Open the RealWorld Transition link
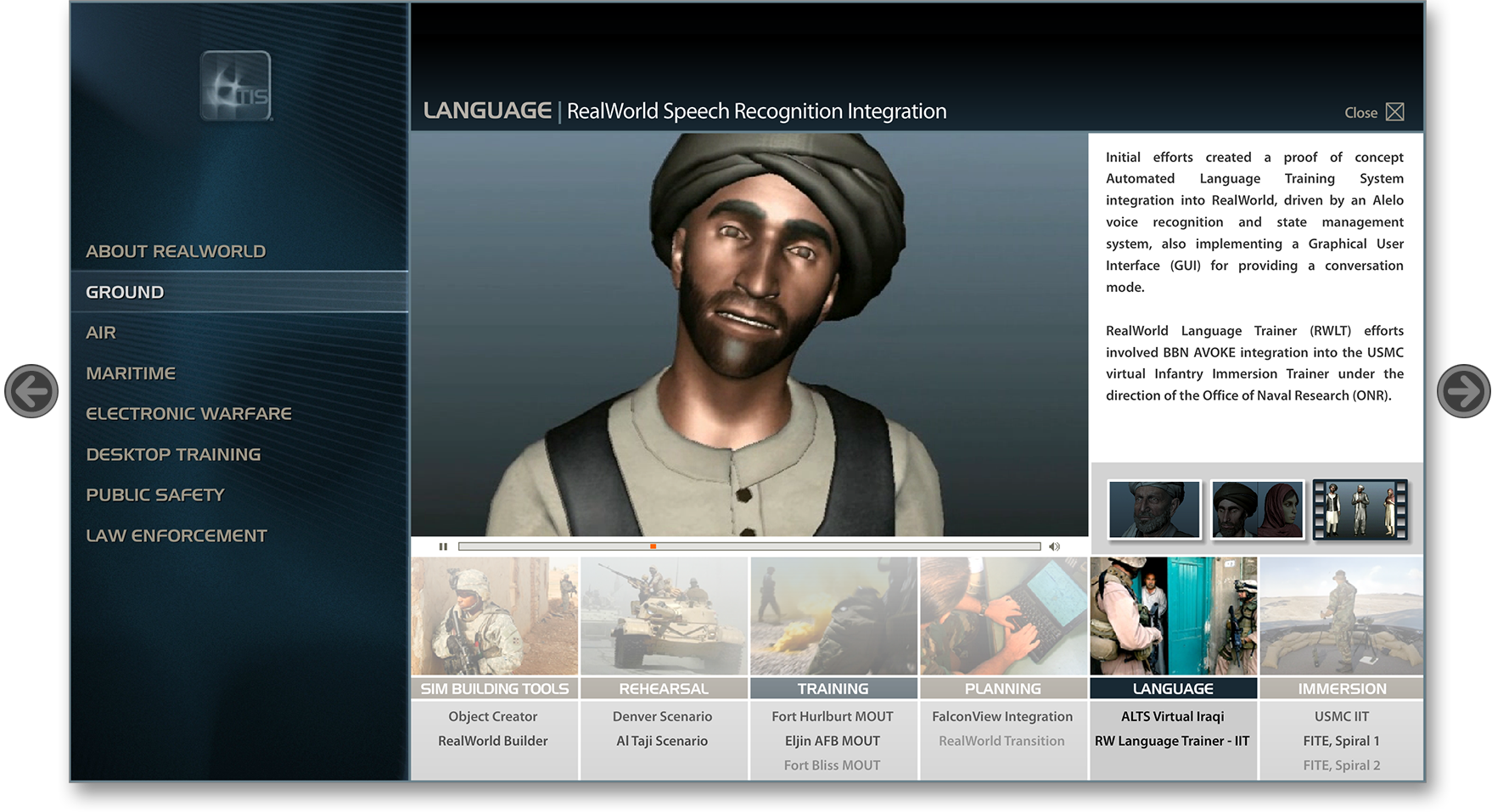This screenshot has height=812, width=1492. click(1001, 741)
